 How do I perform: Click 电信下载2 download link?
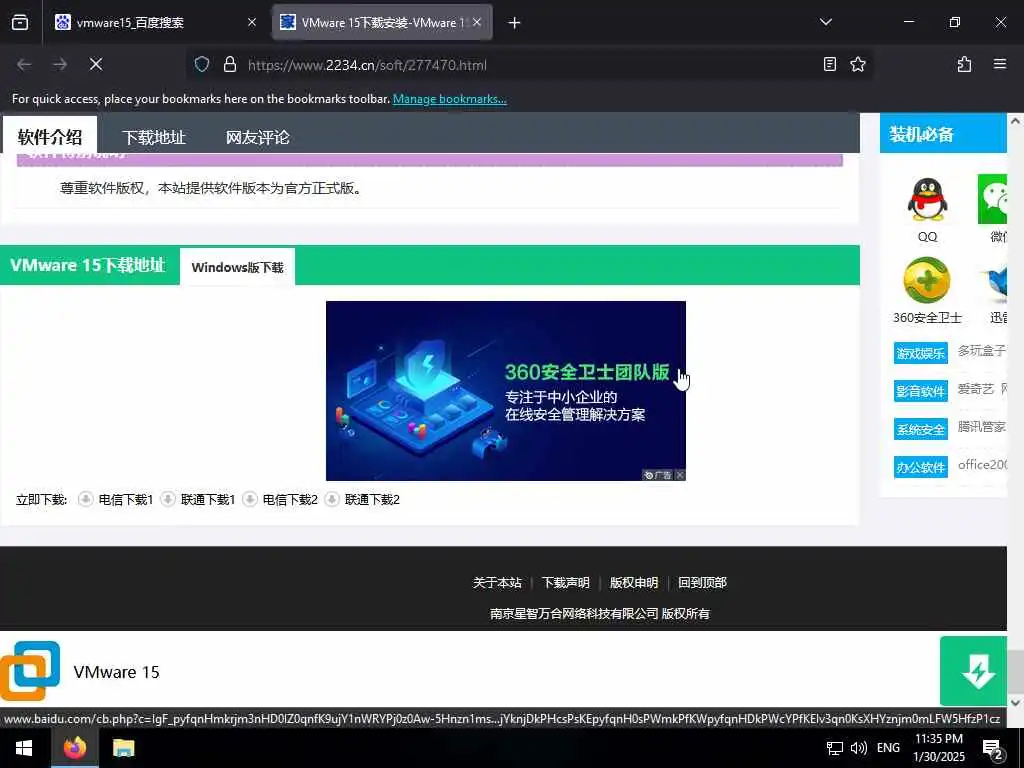290,500
